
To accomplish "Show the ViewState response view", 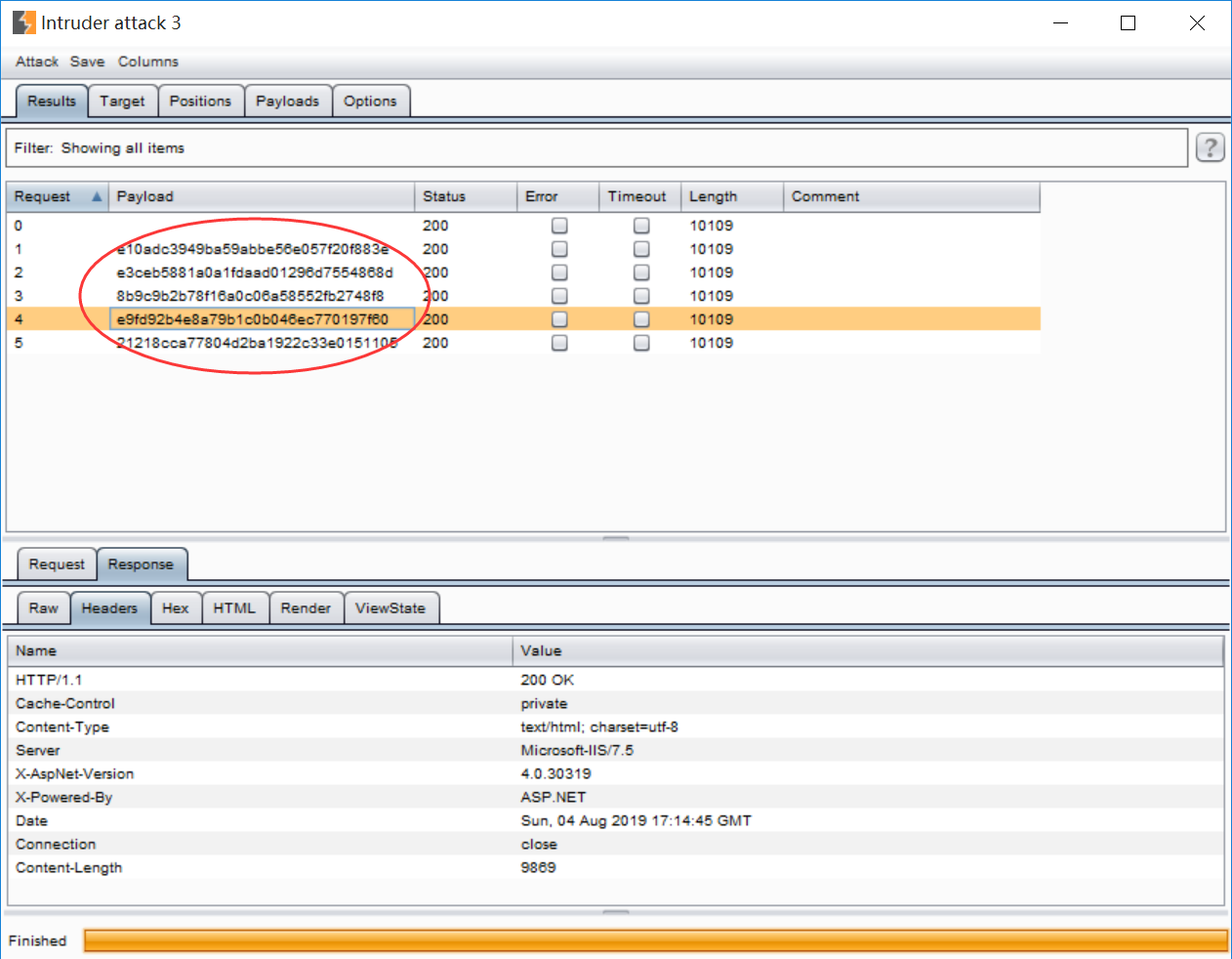I will pyautogui.click(x=390, y=607).
